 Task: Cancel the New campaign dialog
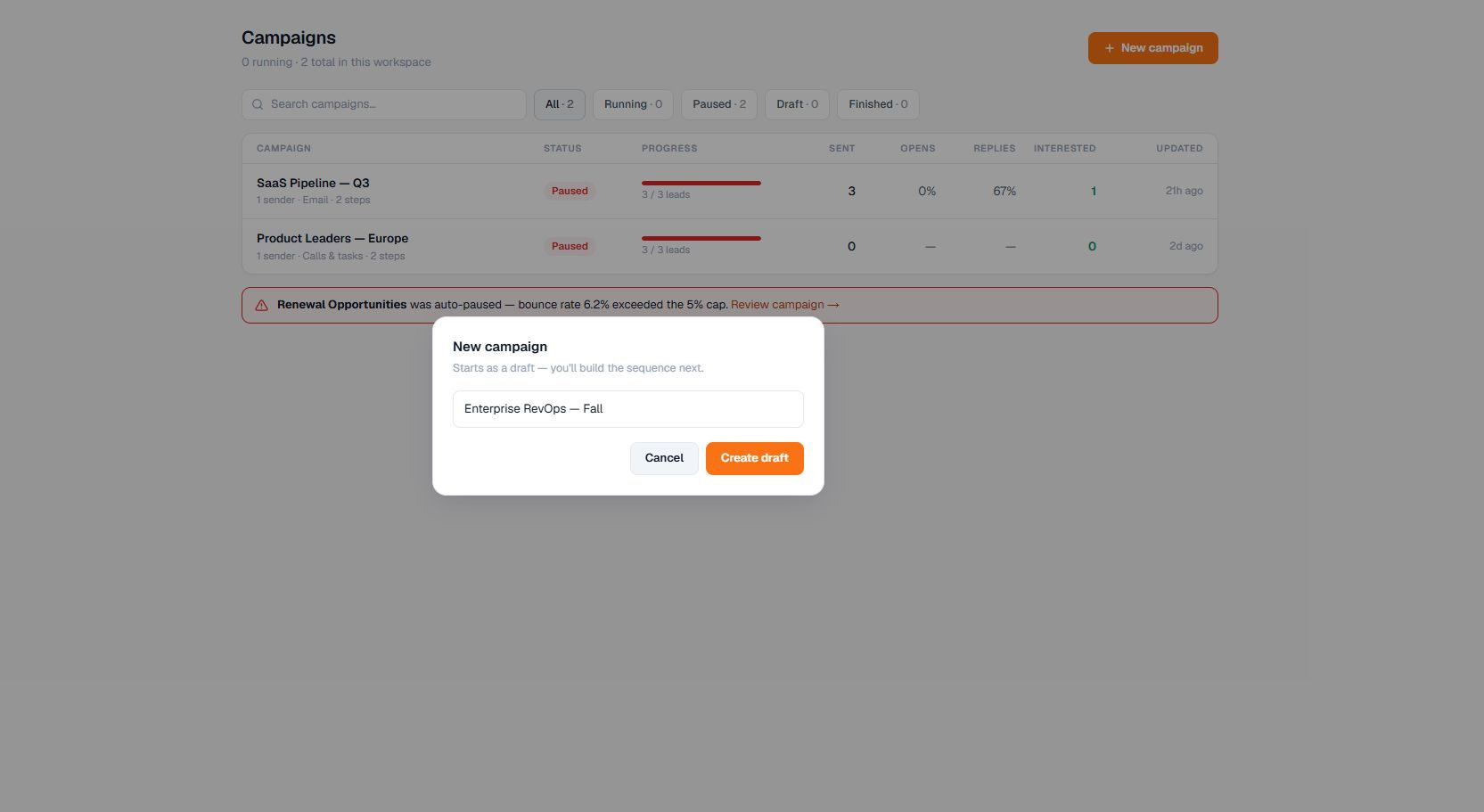(x=664, y=458)
